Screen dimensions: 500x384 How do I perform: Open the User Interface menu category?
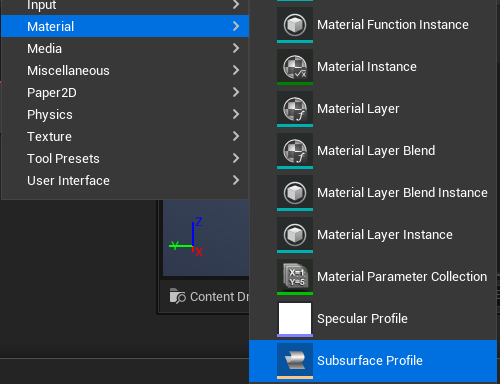[x=125, y=180]
